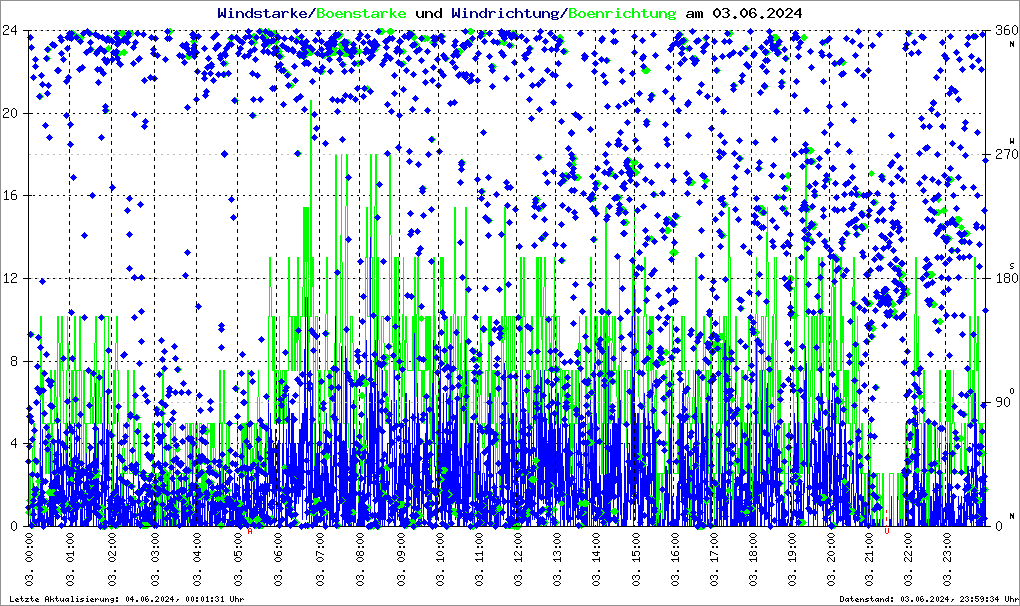Click the compass letter O above 90
This screenshot has height=606, width=1020.
[1012, 391]
